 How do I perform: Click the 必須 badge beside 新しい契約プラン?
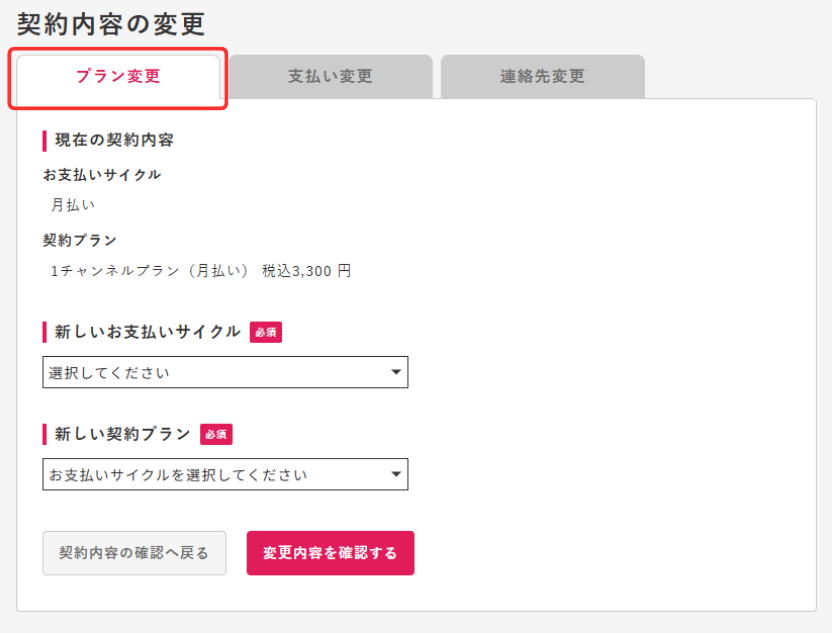point(216,434)
